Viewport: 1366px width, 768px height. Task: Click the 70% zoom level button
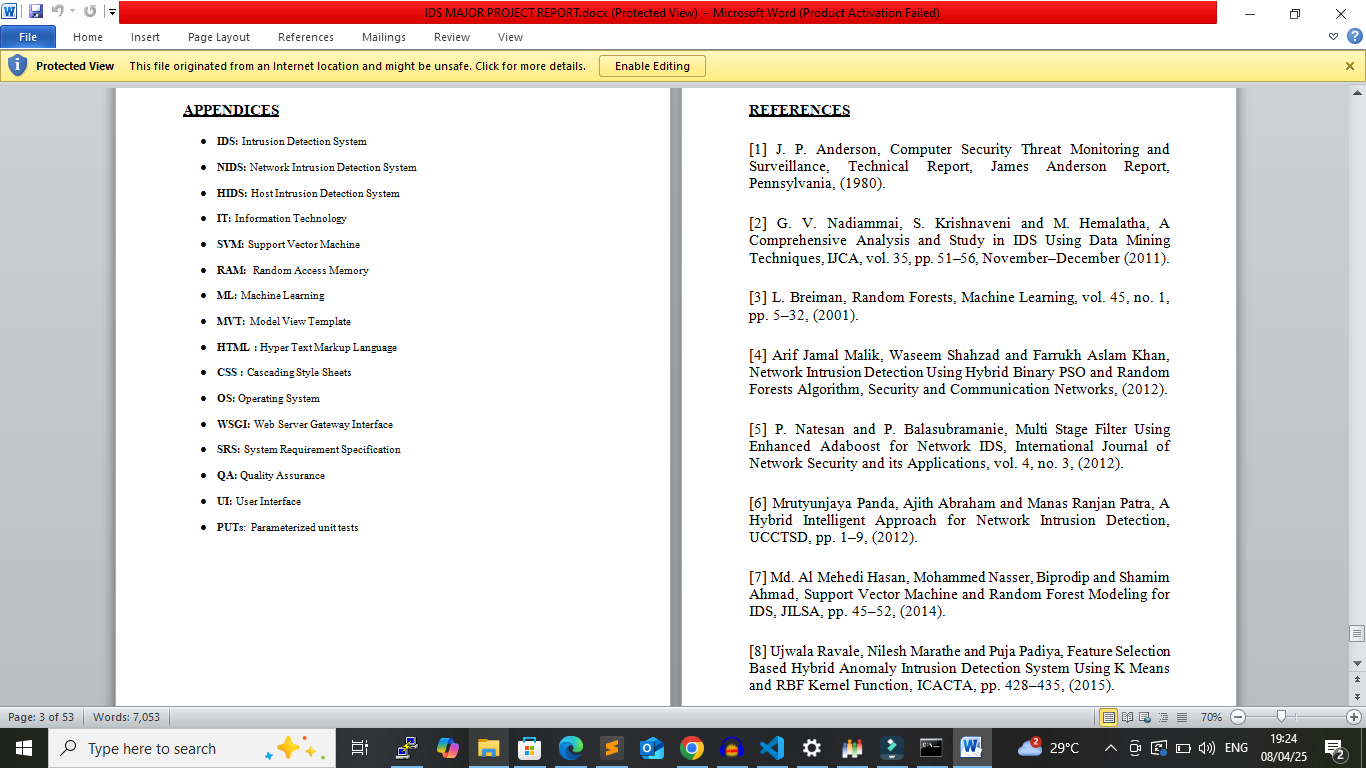[x=1211, y=717]
